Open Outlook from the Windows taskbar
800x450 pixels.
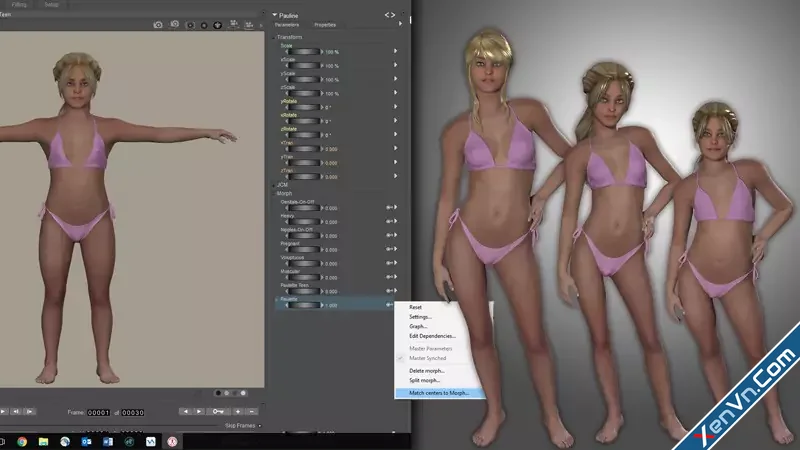(86, 442)
